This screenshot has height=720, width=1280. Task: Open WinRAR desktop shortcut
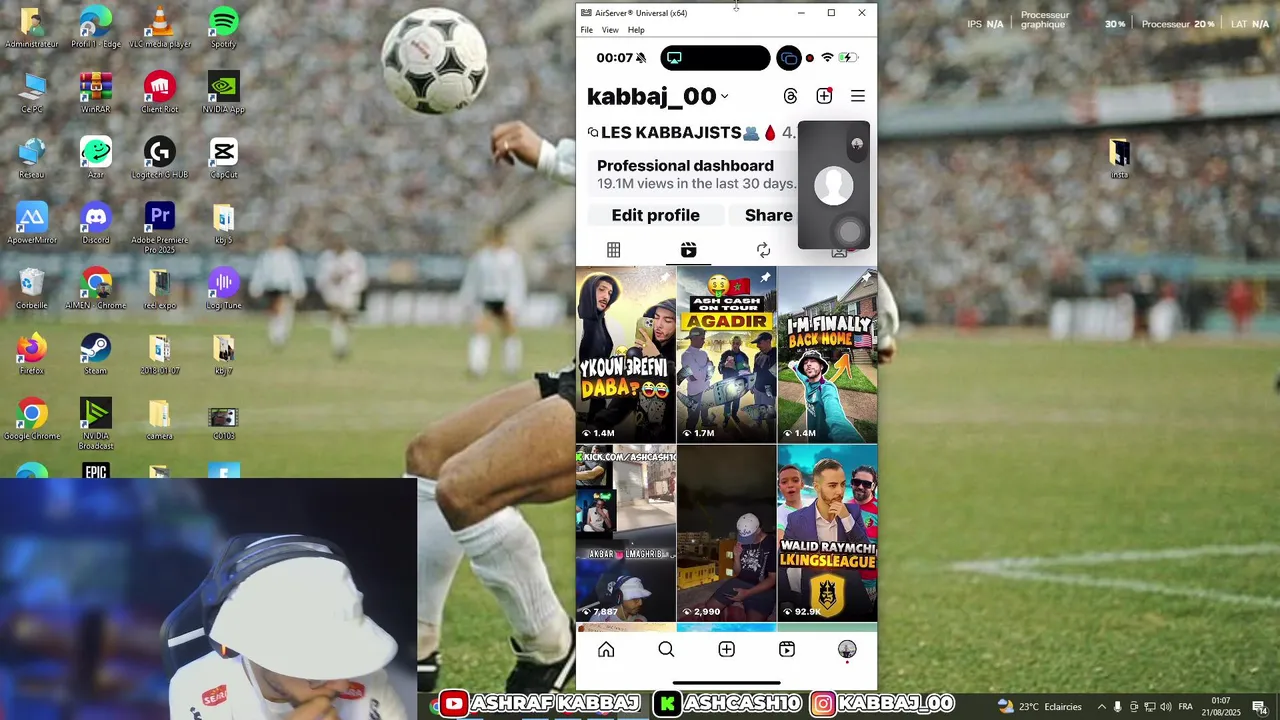[96, 93]
